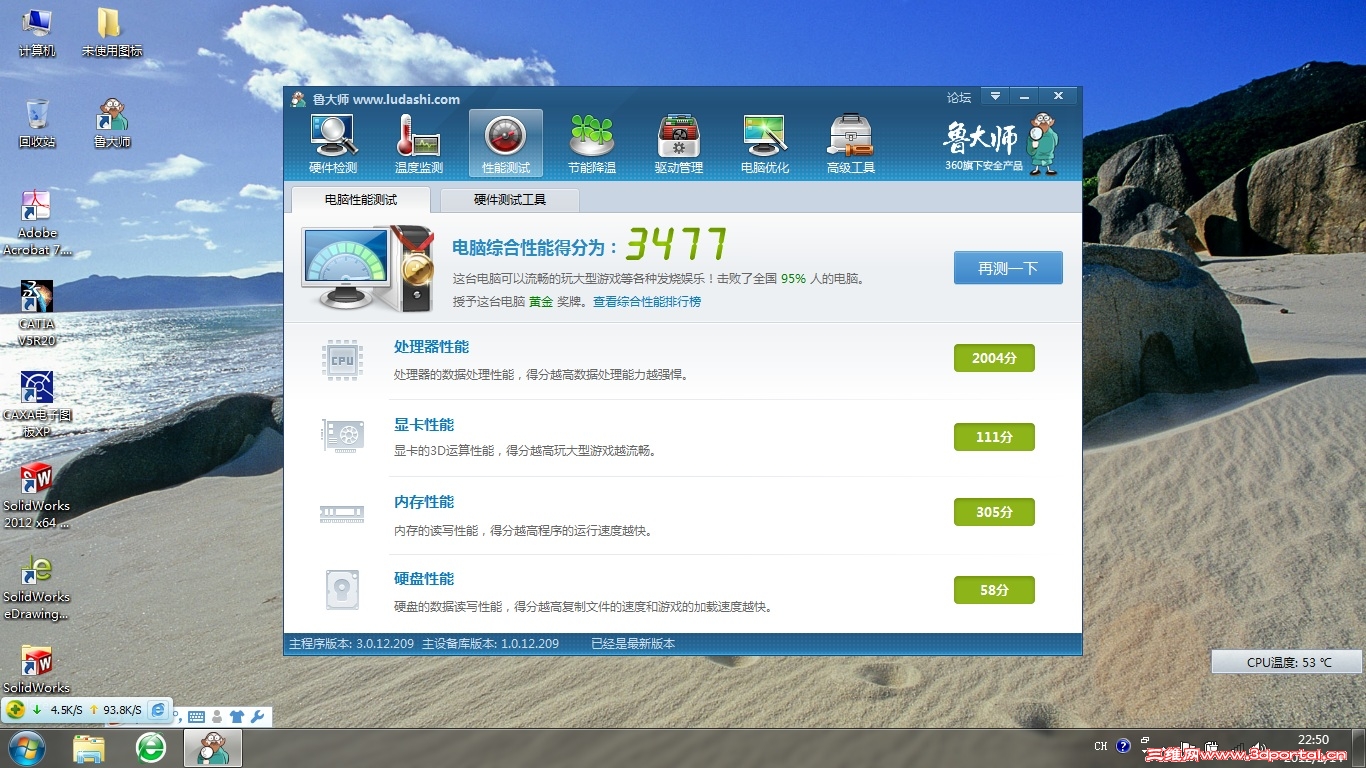Click the user avatar icon on IME toolbar
1366x768 pixels.
[217, 716]
